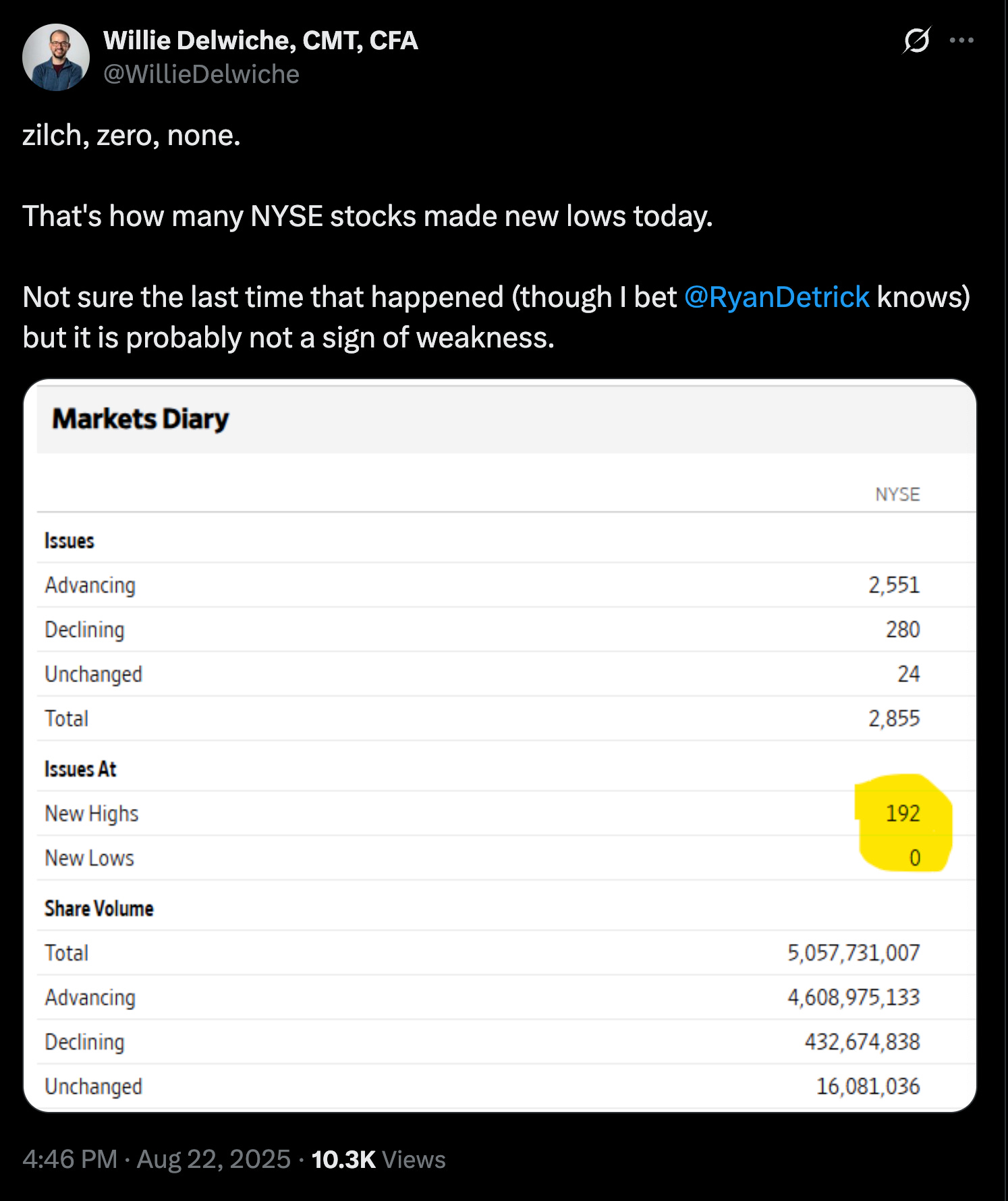Open the three-dot more options menu

click(x=961, y=40)
